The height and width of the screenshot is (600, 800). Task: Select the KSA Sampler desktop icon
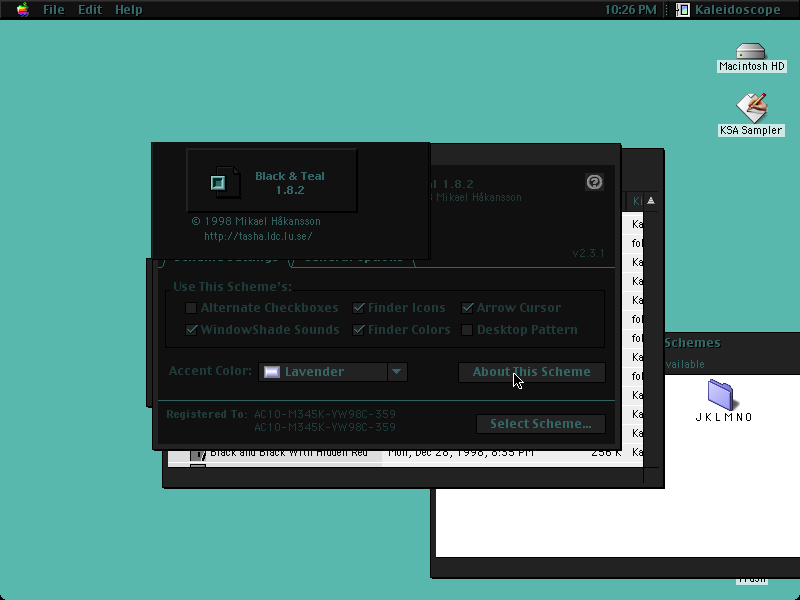tap(751, 115)
